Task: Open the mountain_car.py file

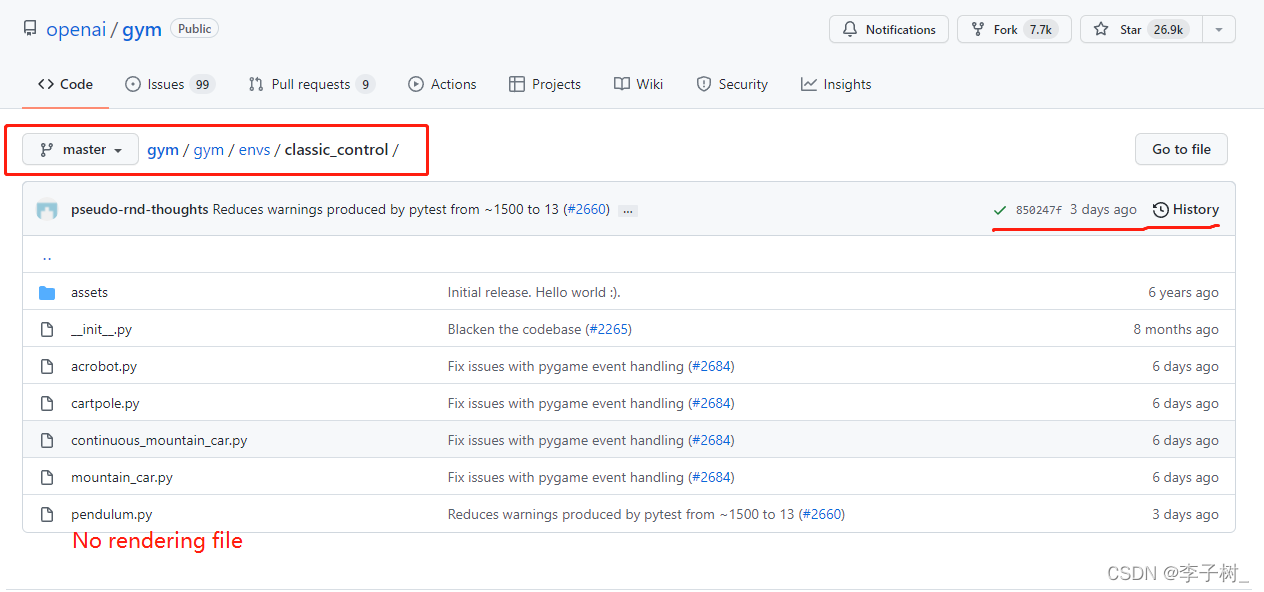Action: click(122, 477)
